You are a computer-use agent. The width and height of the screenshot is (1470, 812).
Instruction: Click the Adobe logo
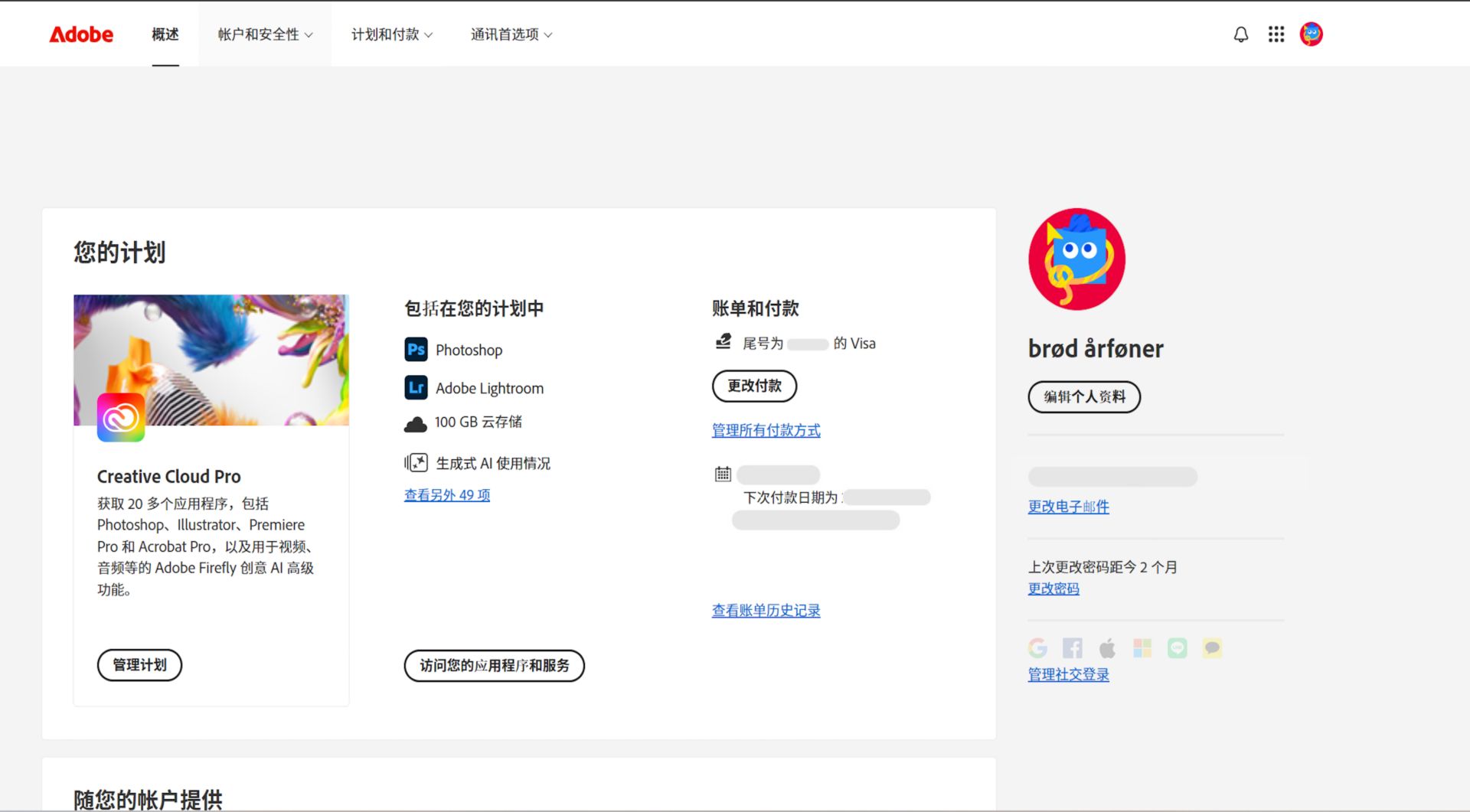[x=80, y=34]
